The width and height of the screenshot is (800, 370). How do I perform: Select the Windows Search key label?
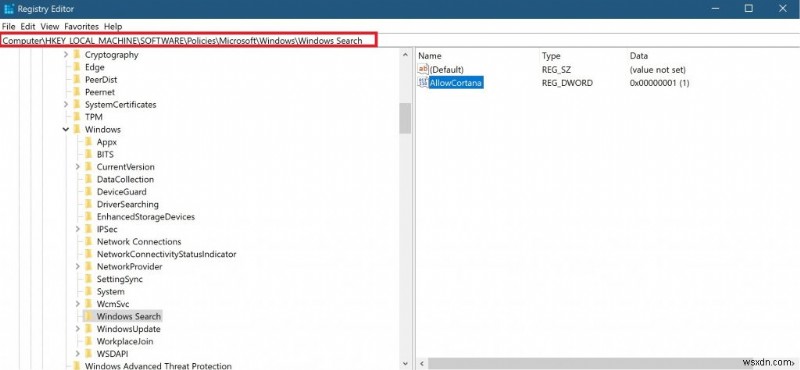pos(129,316)
